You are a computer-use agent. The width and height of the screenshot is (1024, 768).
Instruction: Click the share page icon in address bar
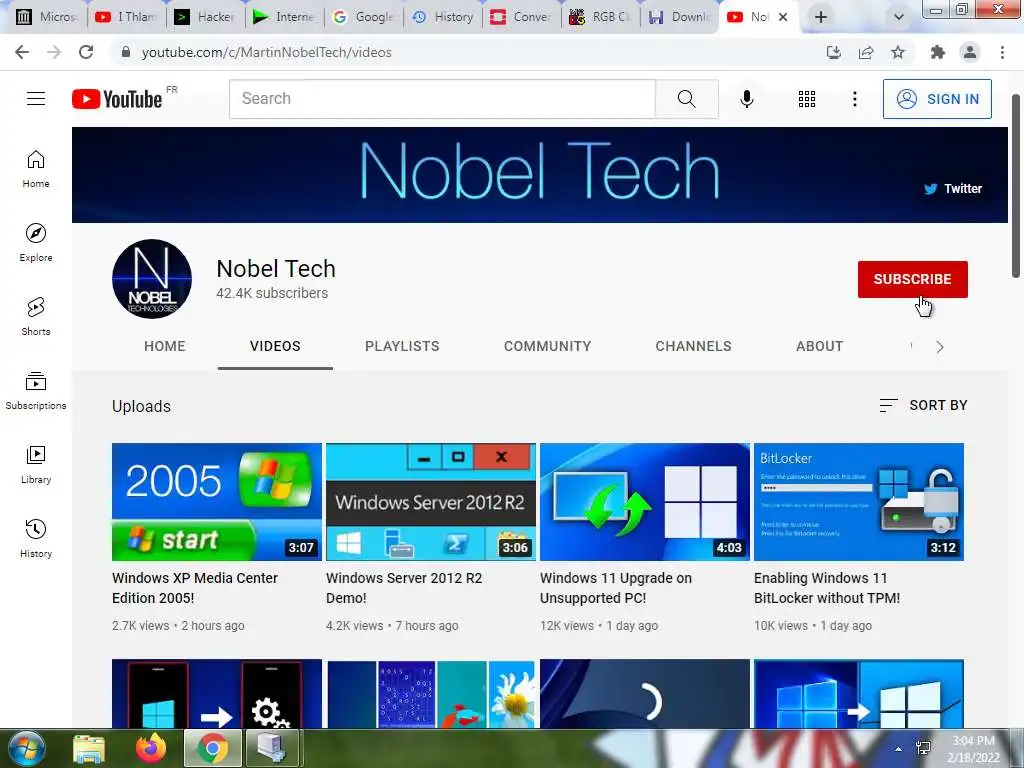[866, 52]
